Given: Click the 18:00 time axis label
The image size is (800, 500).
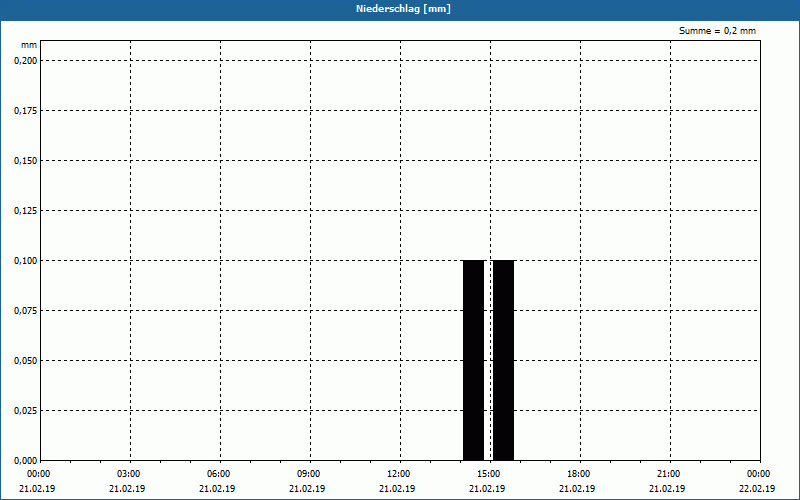Looking at the screenshot, I should (579, 474).
